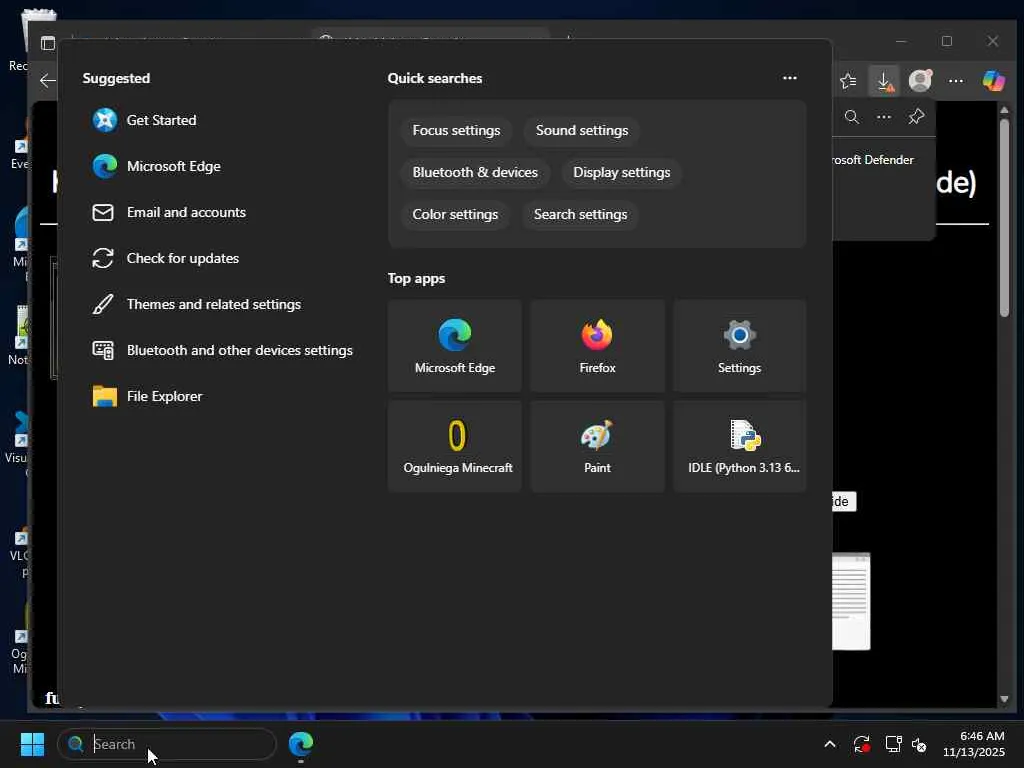The width and height of the screenshot is (1024, 768).
Task: Click the sync status tray icon
Action: [x=861, y=744]
